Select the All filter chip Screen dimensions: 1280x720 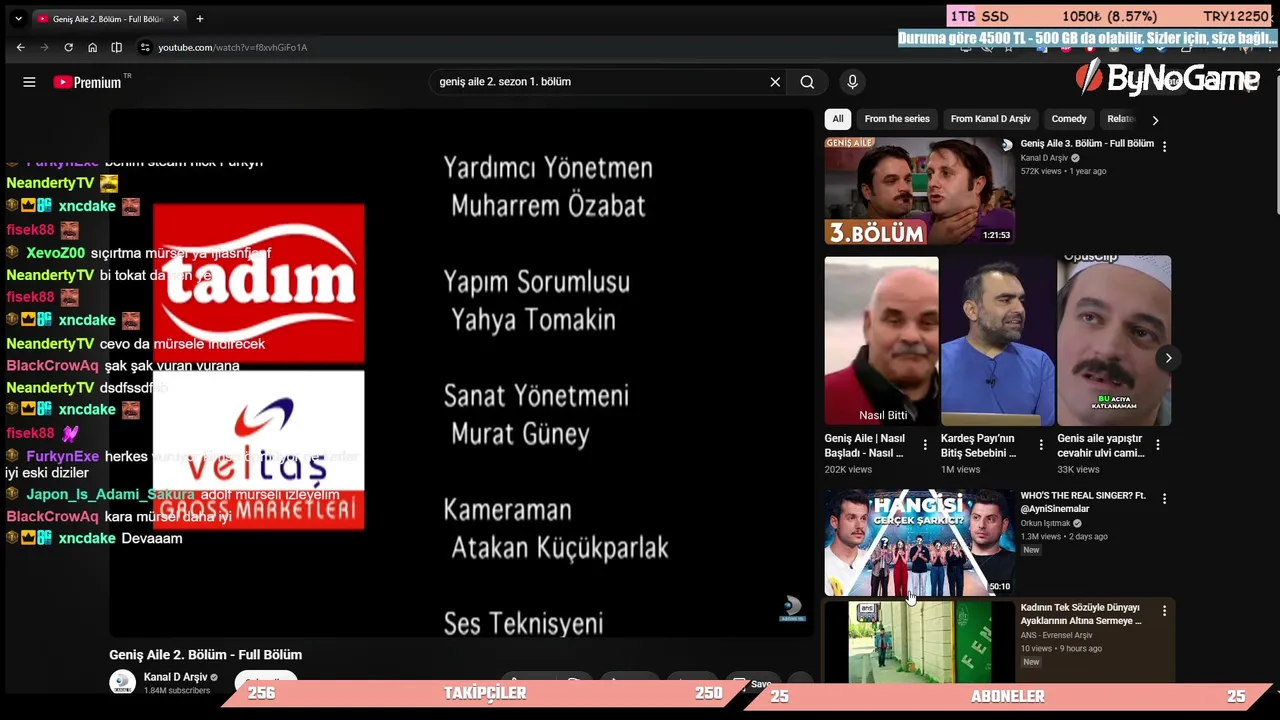click(x=838, y=119)
